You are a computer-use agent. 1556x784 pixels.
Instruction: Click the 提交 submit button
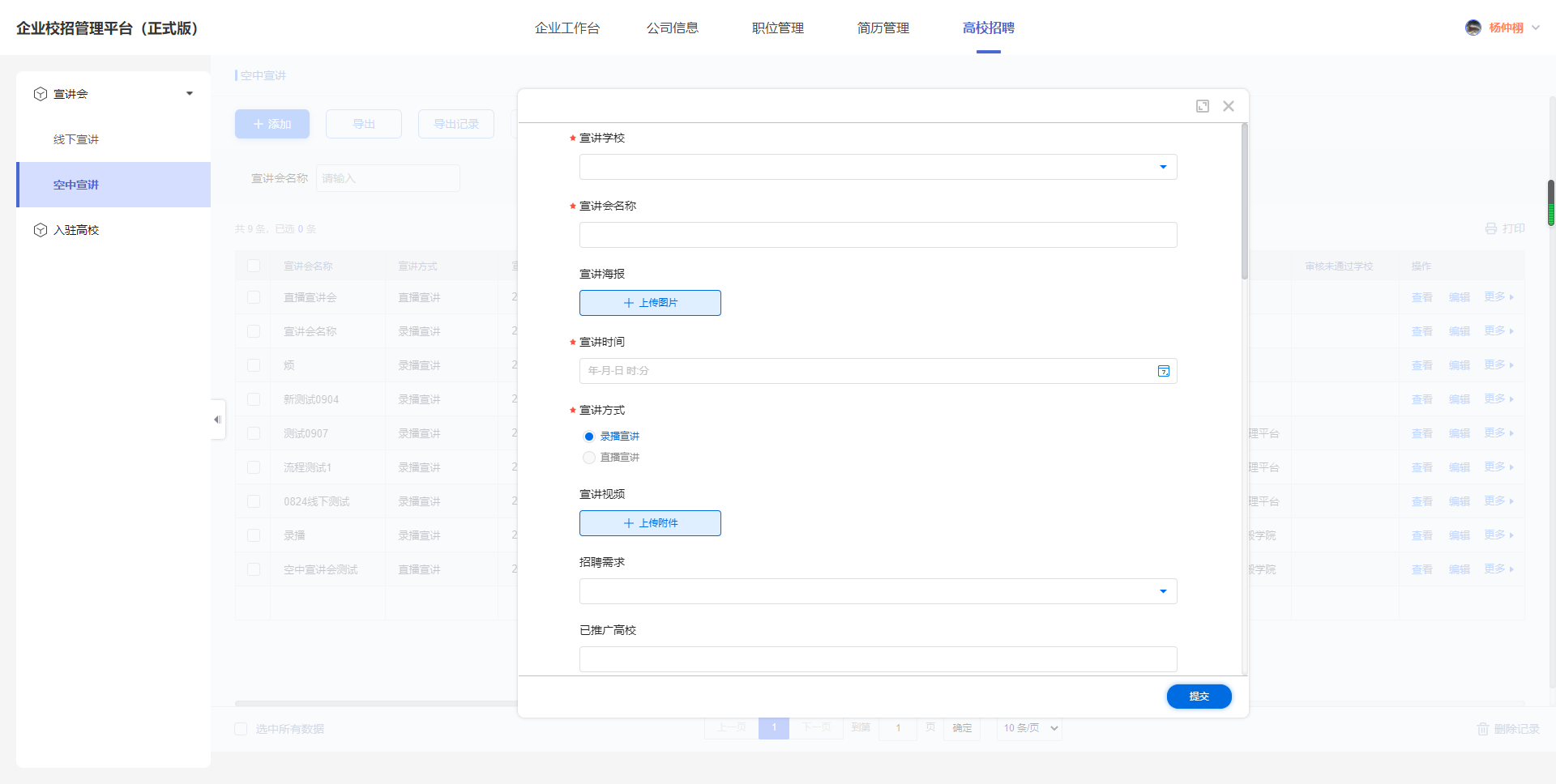(x=1199, y=697)
